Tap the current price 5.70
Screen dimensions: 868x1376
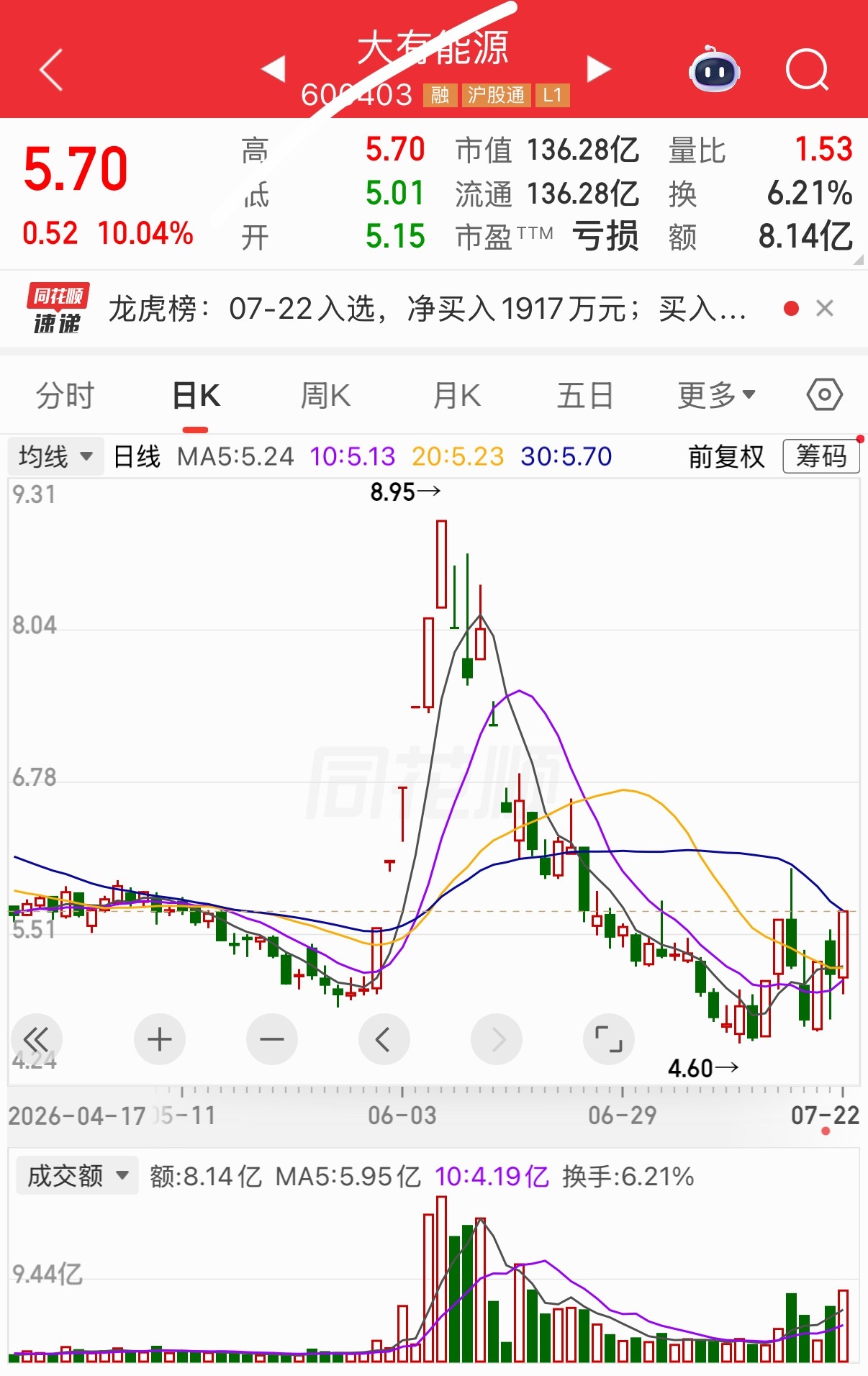[76, 170]
